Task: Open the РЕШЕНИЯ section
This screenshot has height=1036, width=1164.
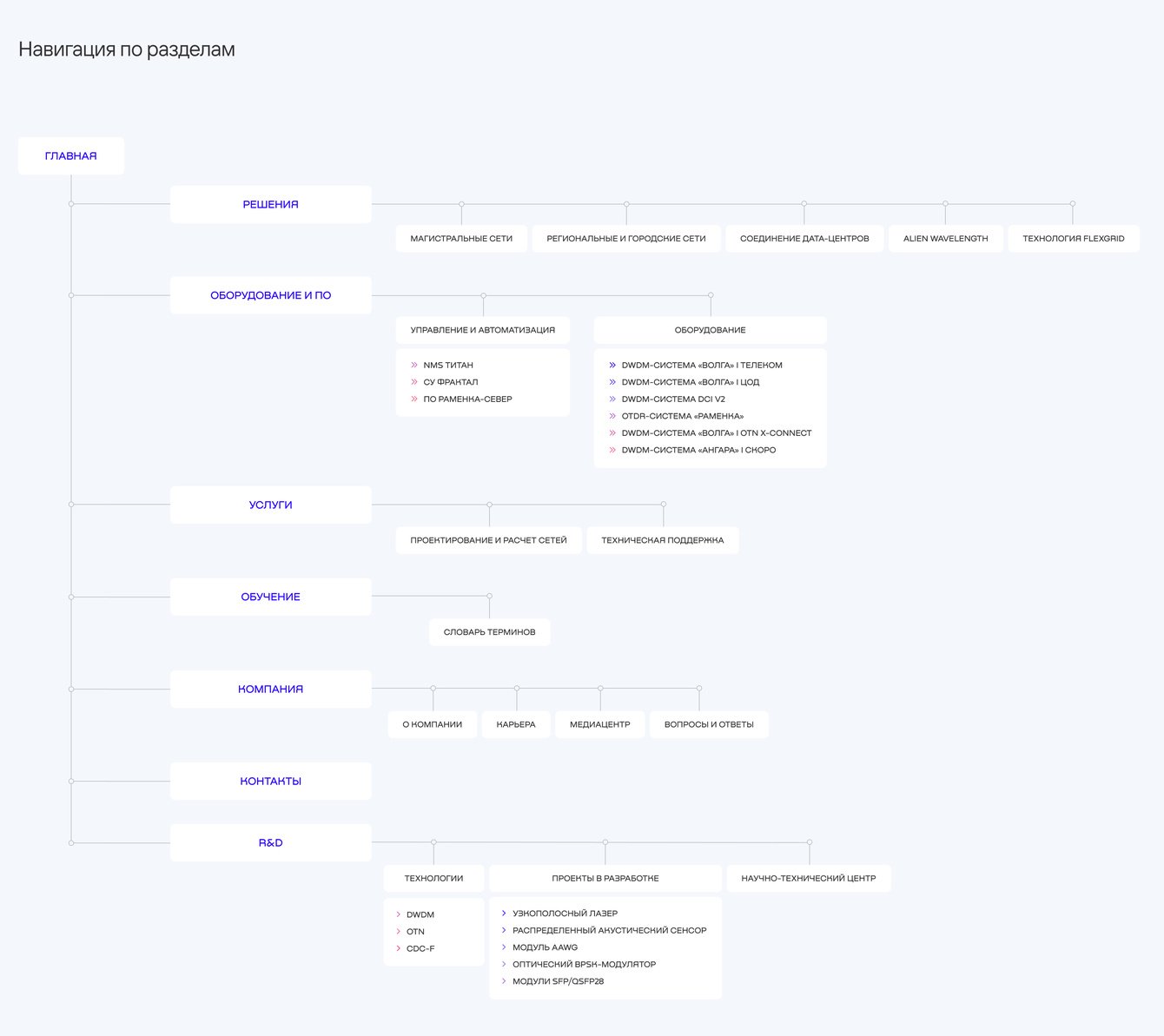Action: point(270,205)
